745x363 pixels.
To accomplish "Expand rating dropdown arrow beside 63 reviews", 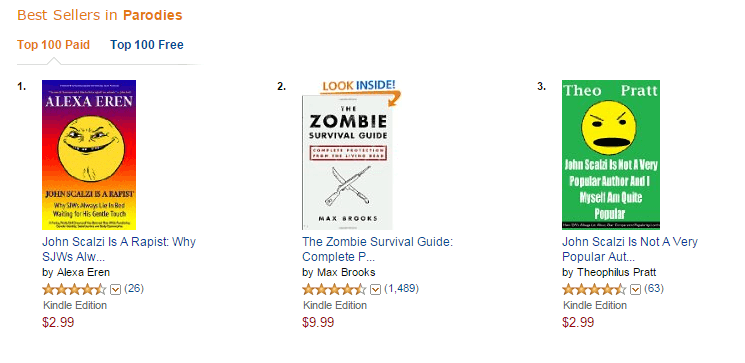I will click(635, 289).
